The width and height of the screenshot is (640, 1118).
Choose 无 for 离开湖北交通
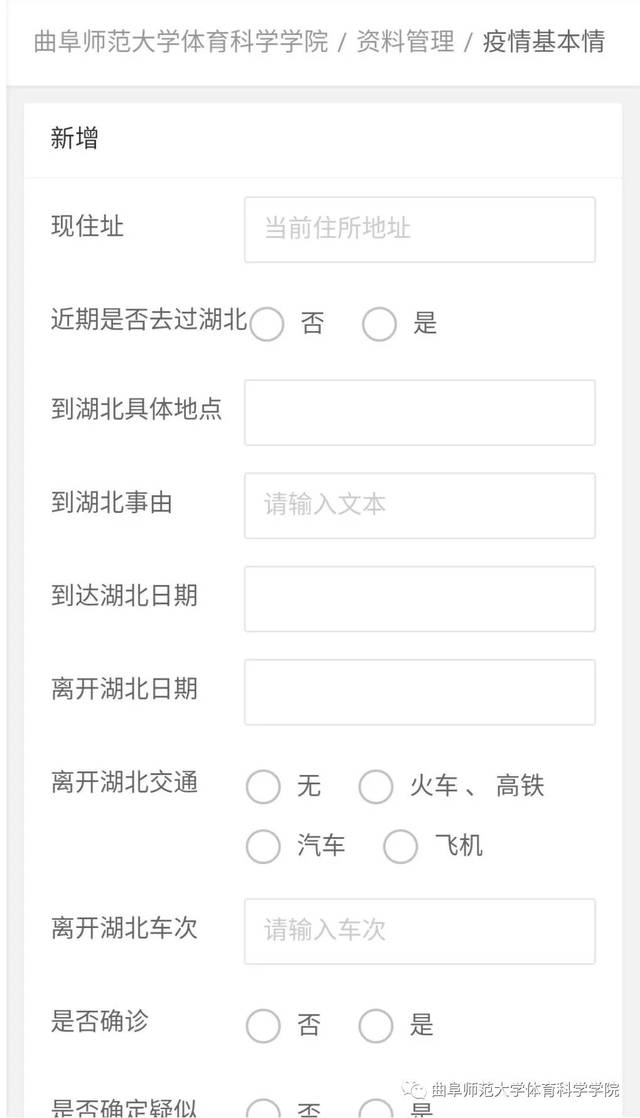click(262, 787)
